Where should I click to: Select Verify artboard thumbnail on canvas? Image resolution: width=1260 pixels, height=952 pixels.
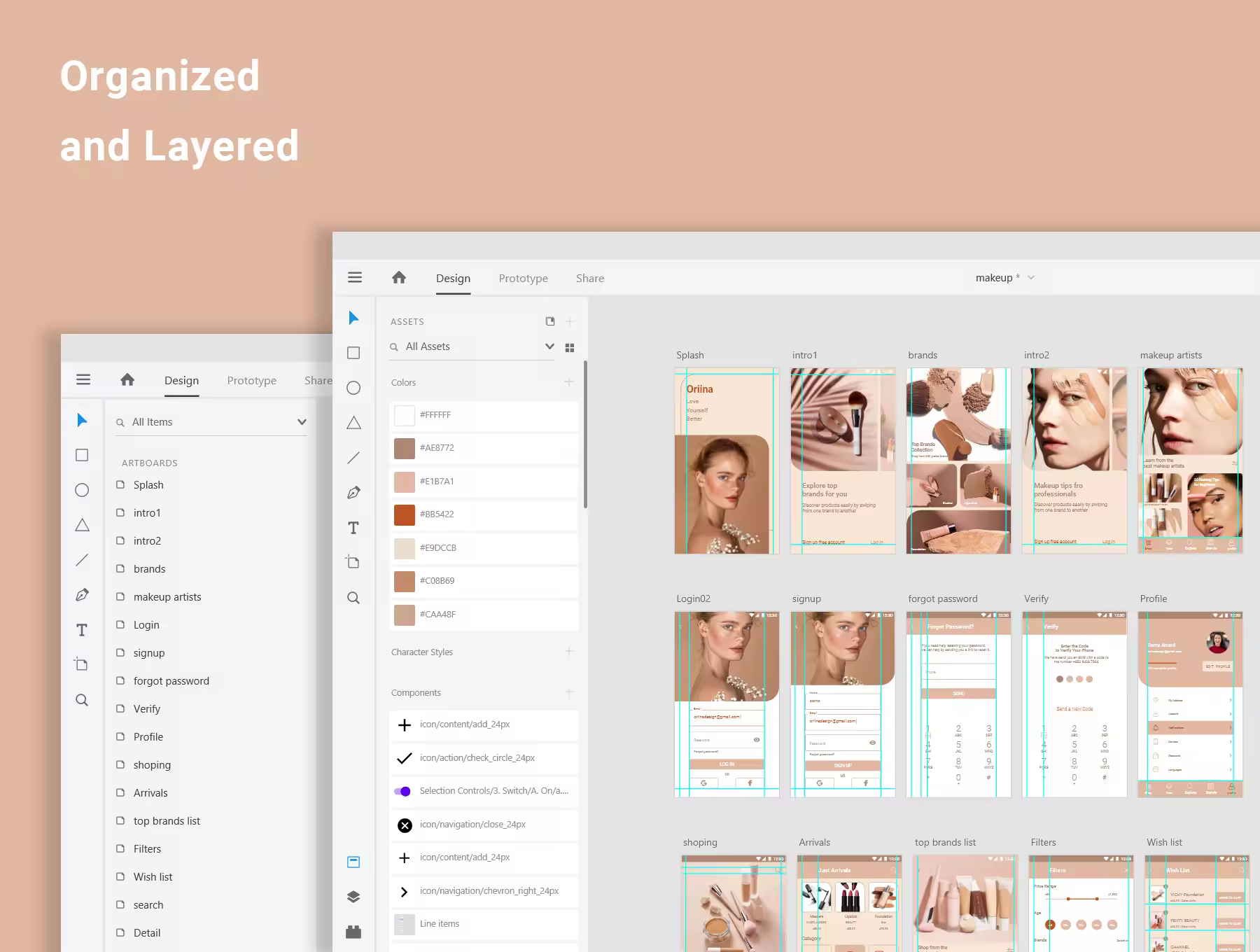pos(1074,705)
